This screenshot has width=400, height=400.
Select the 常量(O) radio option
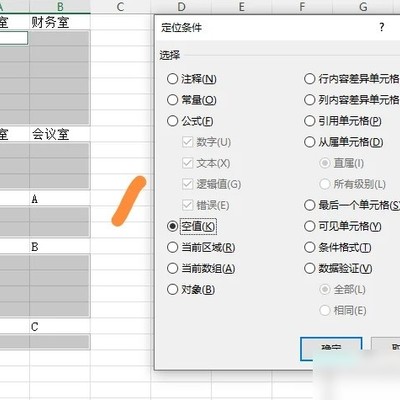coord(172,100)
